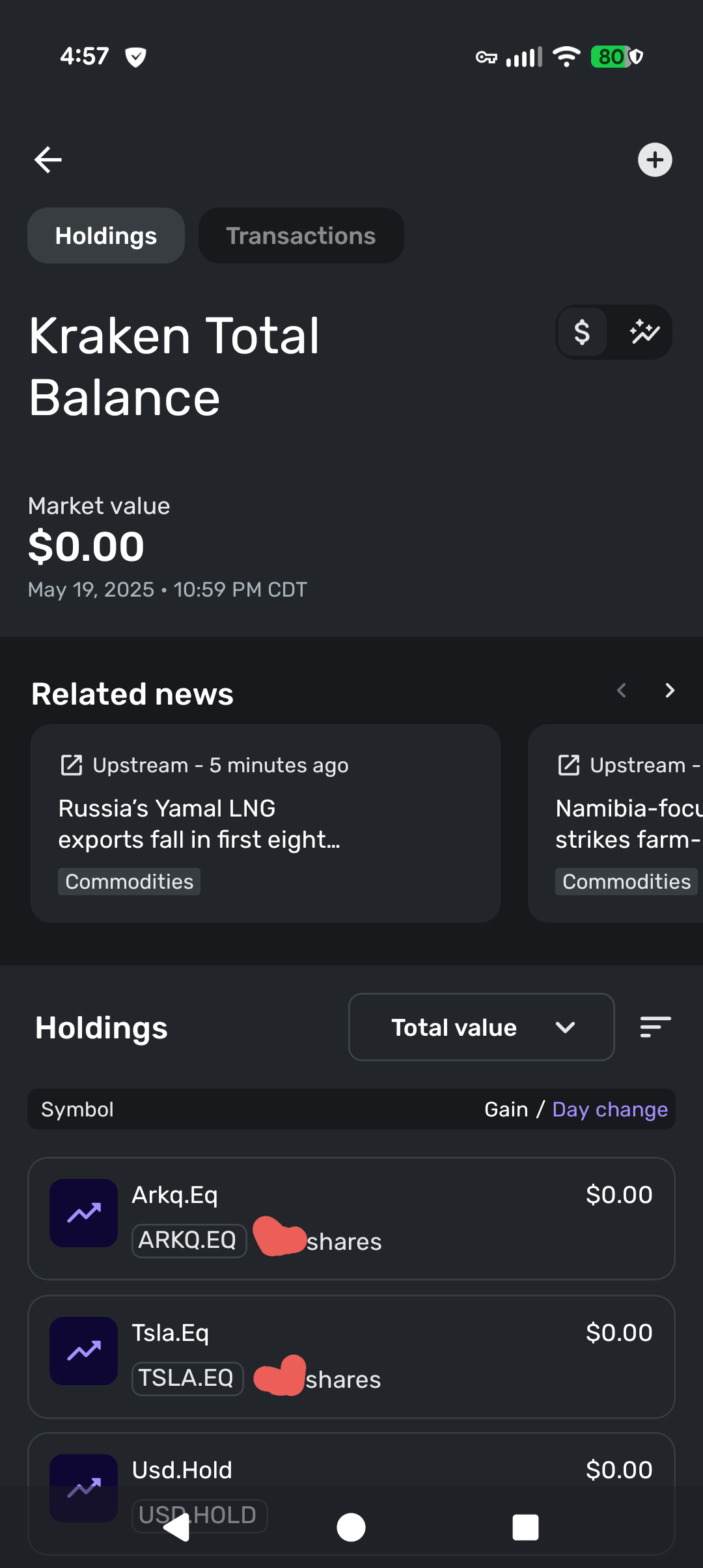Switch to sparkle chart display mode
This screenshot has height=1568, width=703.
pos(644,332)
